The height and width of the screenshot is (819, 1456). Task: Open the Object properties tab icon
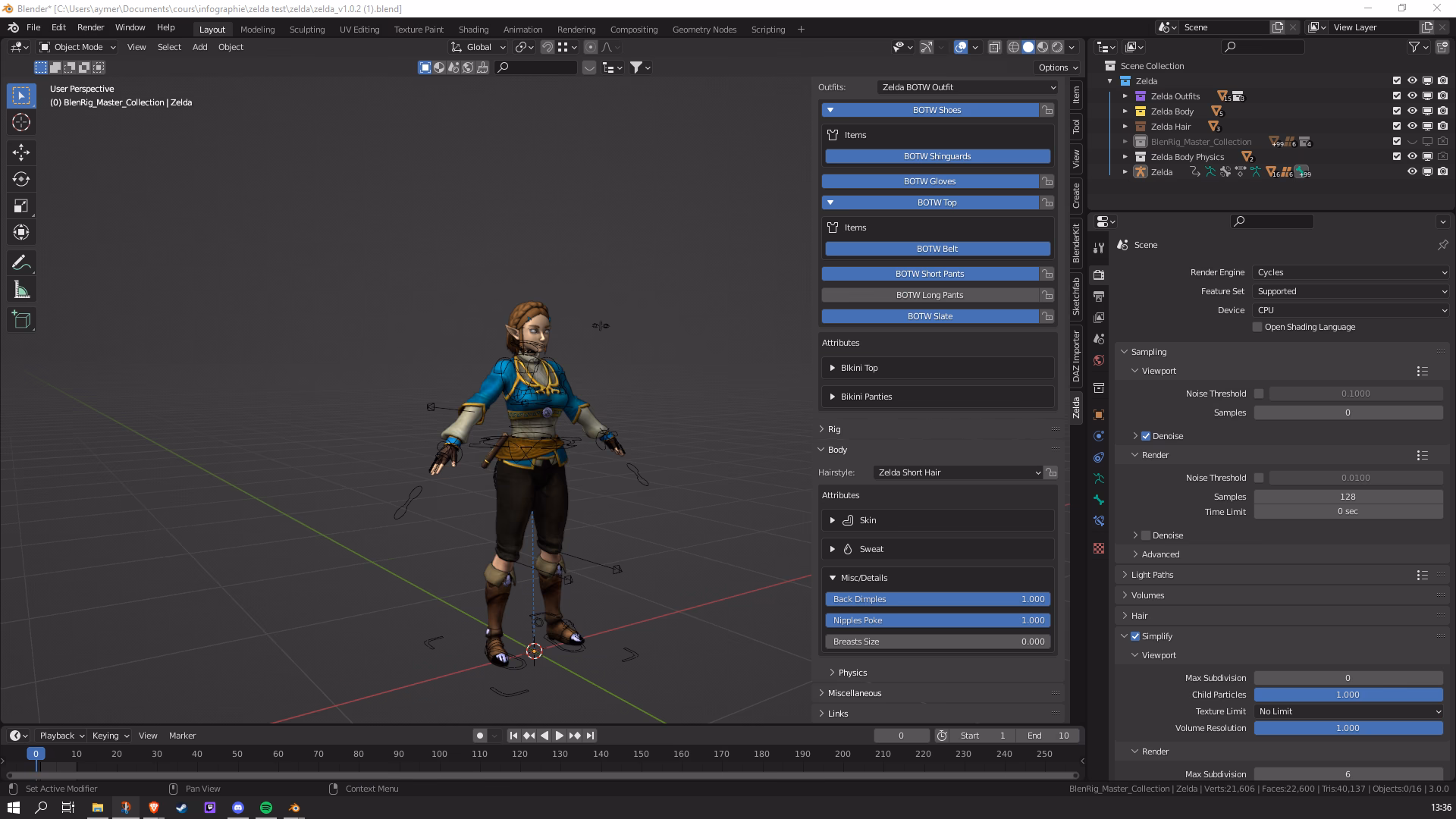pyautogui.click(x=1099, y=415)
